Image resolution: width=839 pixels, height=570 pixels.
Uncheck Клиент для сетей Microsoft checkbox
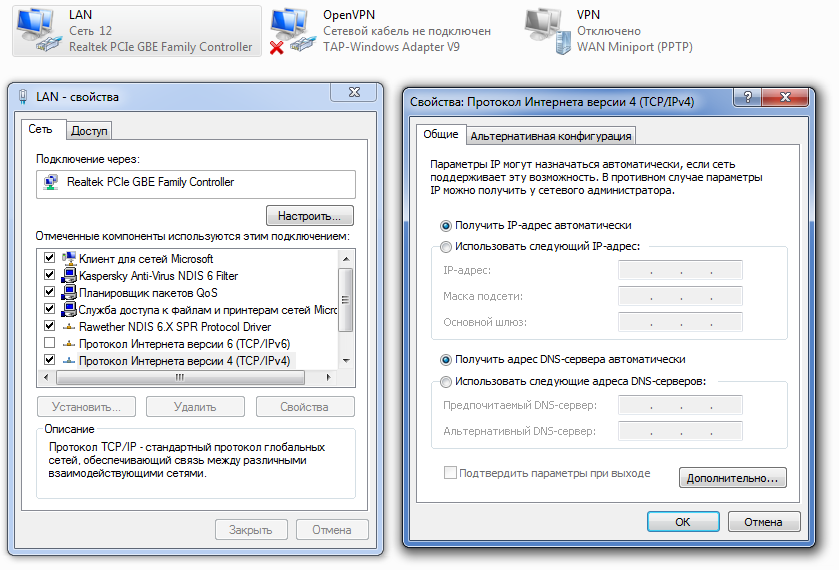tap(49, 257)
